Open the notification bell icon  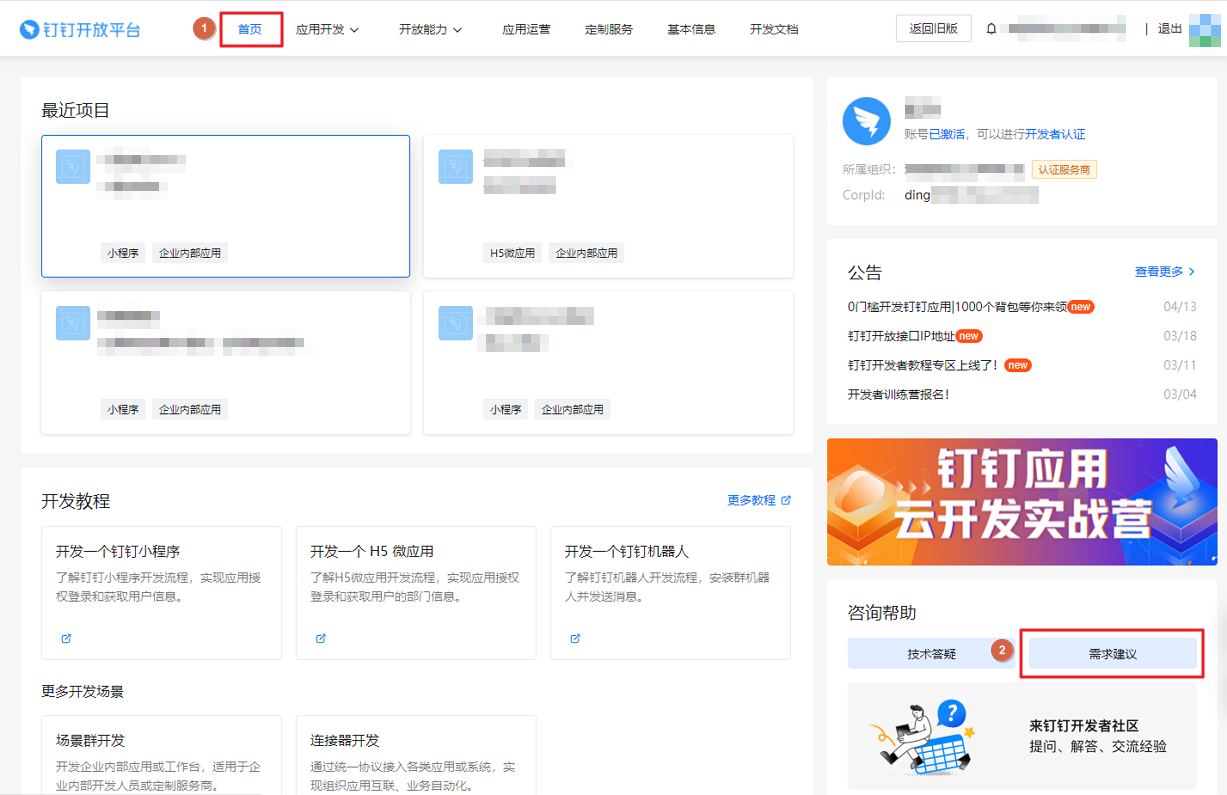pyautogui.click(x=992, y=29)
